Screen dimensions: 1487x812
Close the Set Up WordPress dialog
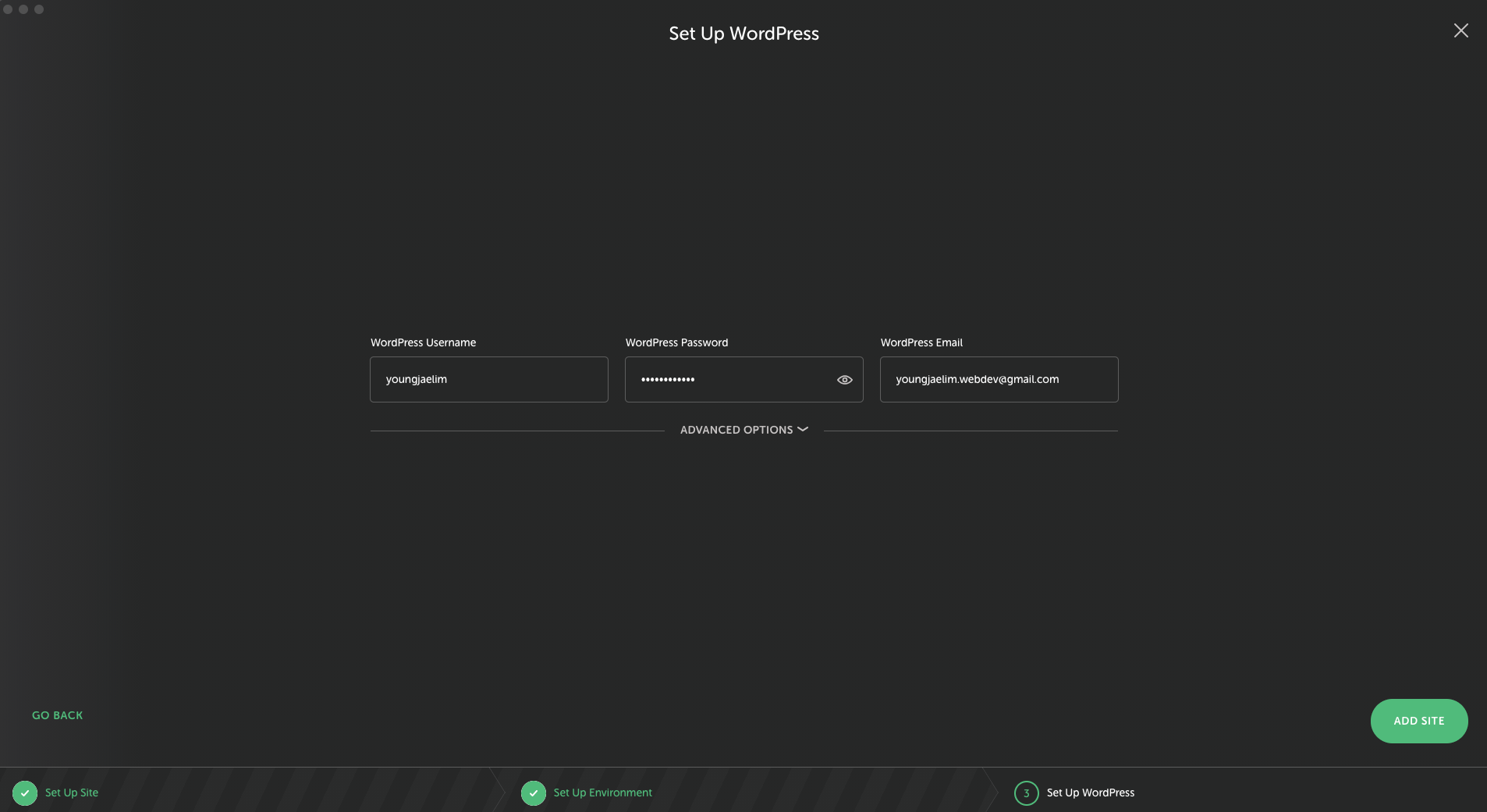click(x=1460, y=30)
